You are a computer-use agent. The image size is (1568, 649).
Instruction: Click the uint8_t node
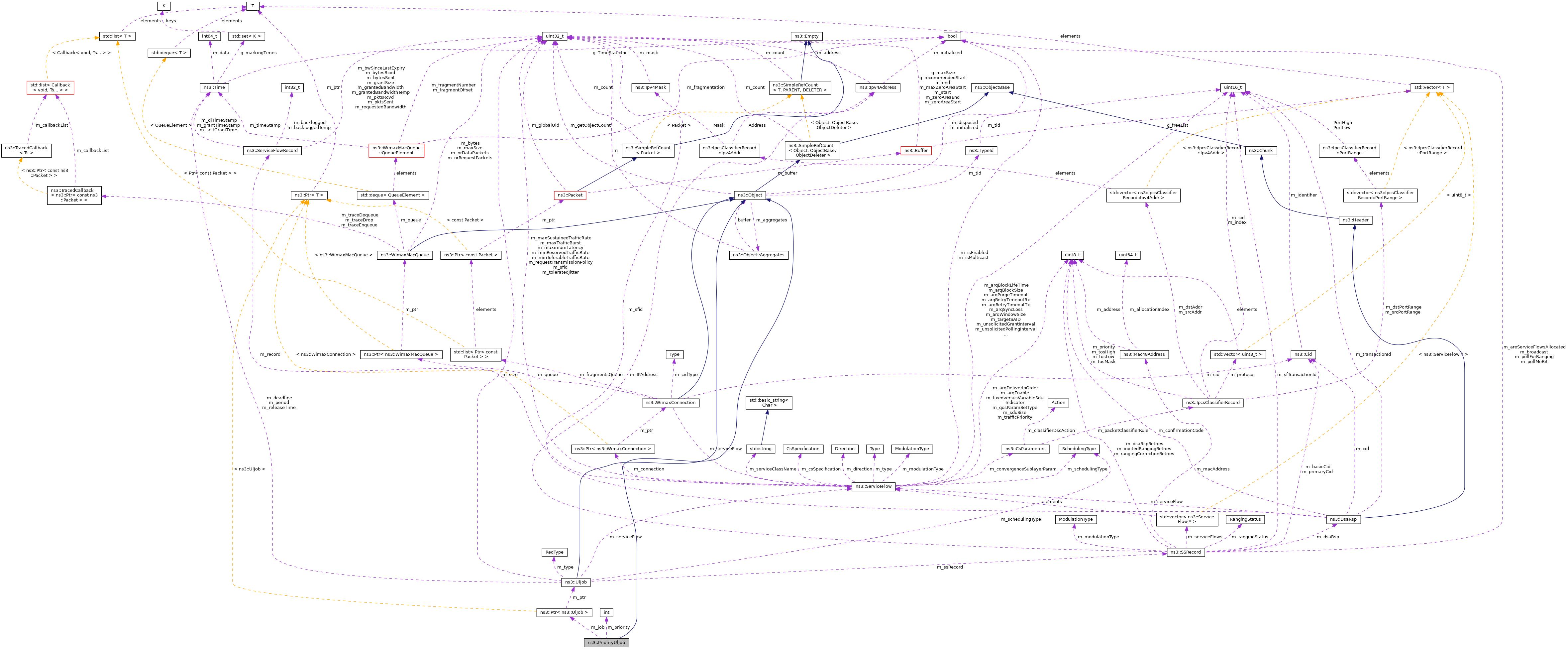coord(1072,255)
